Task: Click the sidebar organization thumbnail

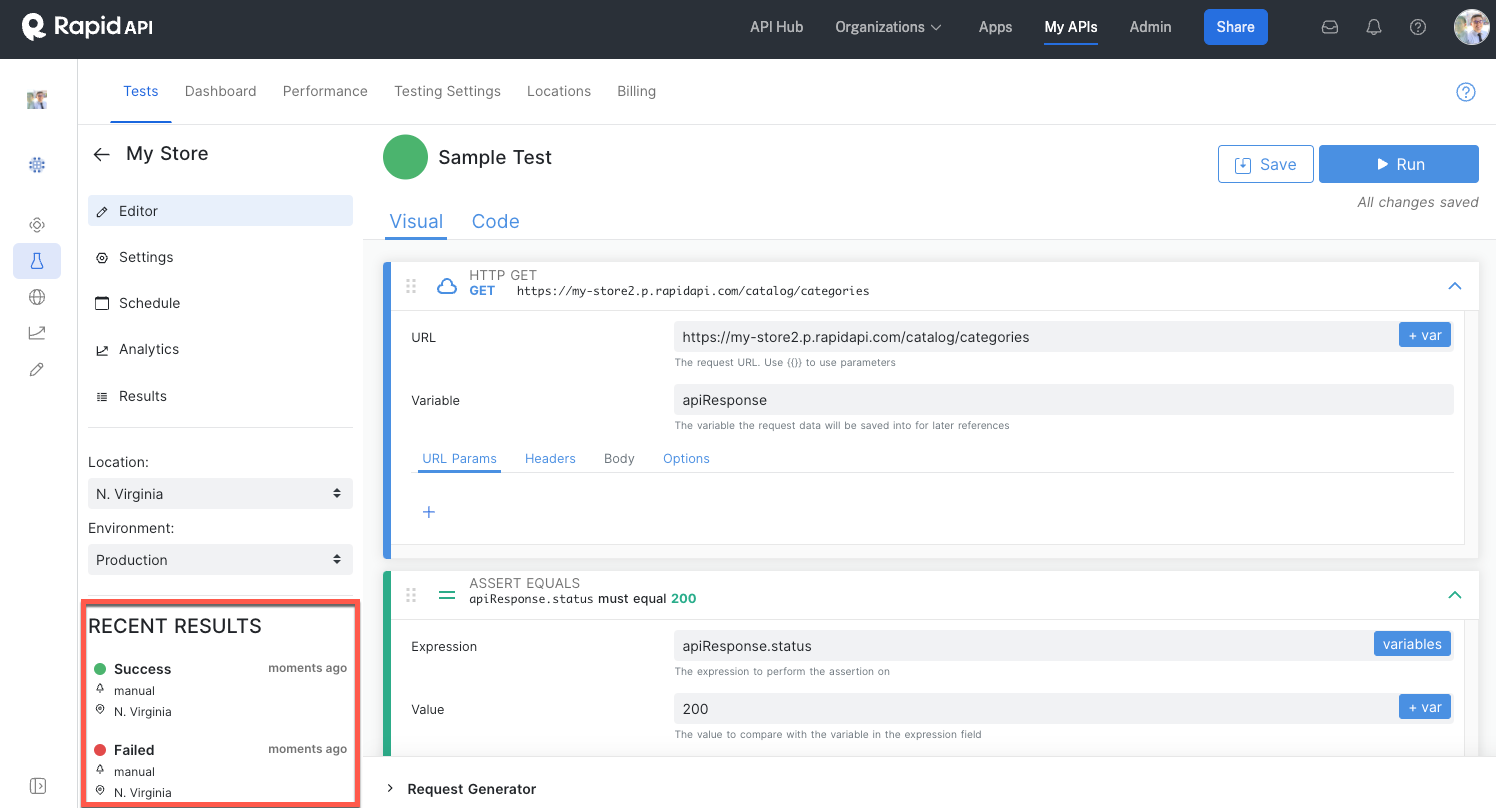Action: [x=37, y=100]
